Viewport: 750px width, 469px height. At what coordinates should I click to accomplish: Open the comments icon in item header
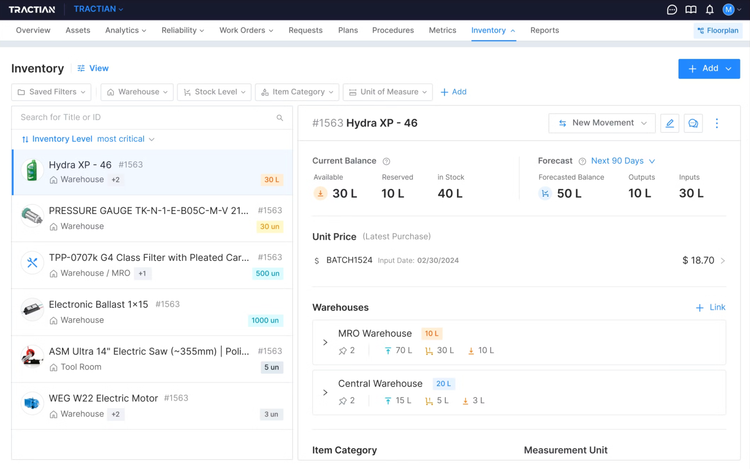(x=693, y=123)
